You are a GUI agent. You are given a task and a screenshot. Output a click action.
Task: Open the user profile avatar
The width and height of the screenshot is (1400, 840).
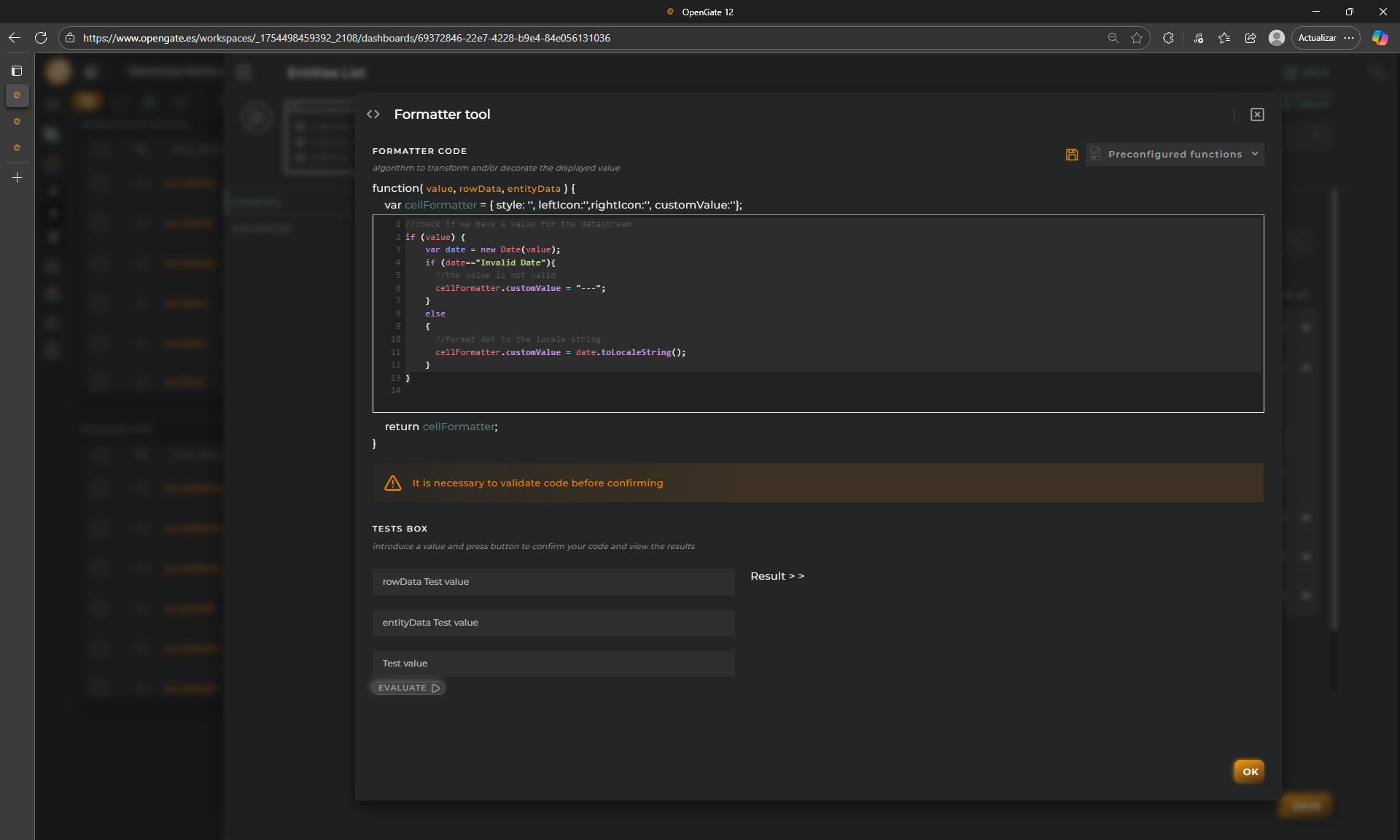coord(1276,38)
